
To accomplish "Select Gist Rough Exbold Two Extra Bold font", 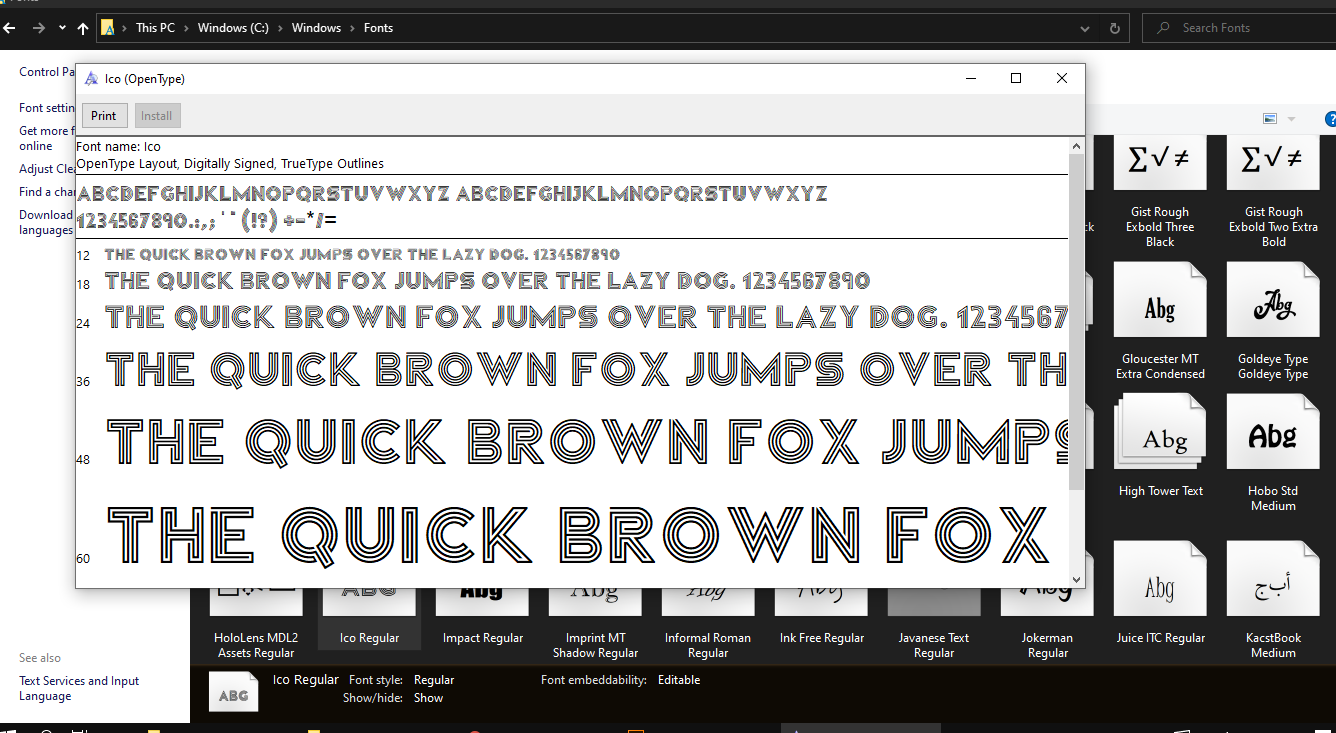I will point(1273,193).
